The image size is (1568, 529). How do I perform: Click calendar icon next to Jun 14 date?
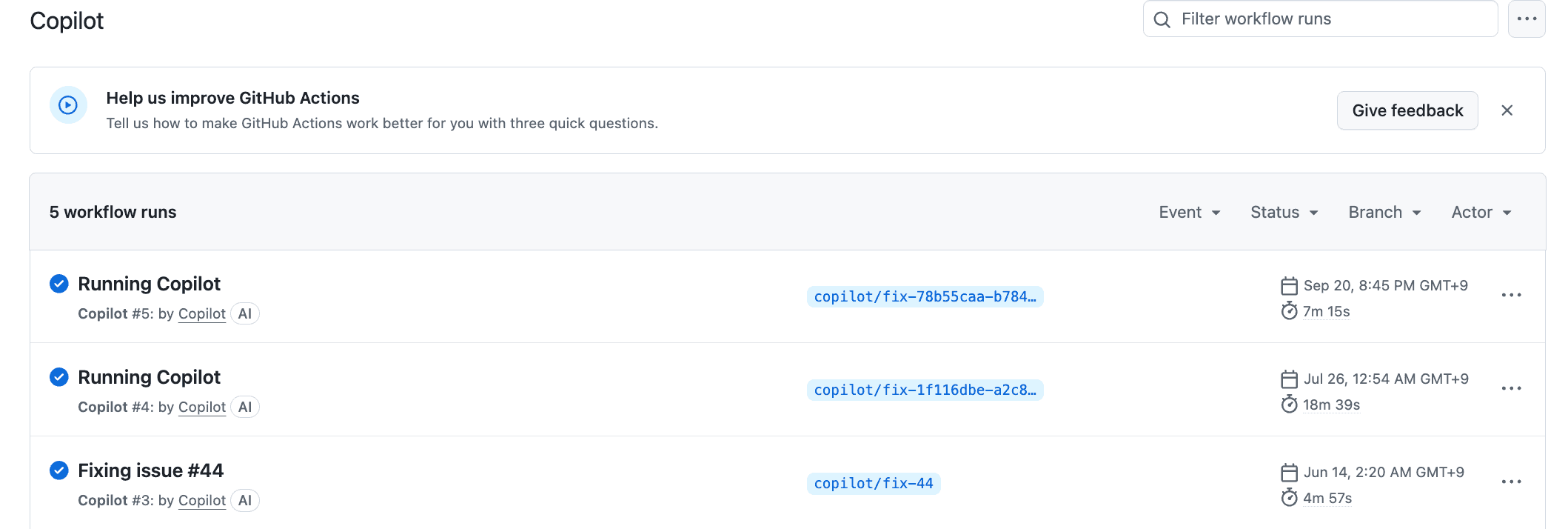coord(1289,473)
